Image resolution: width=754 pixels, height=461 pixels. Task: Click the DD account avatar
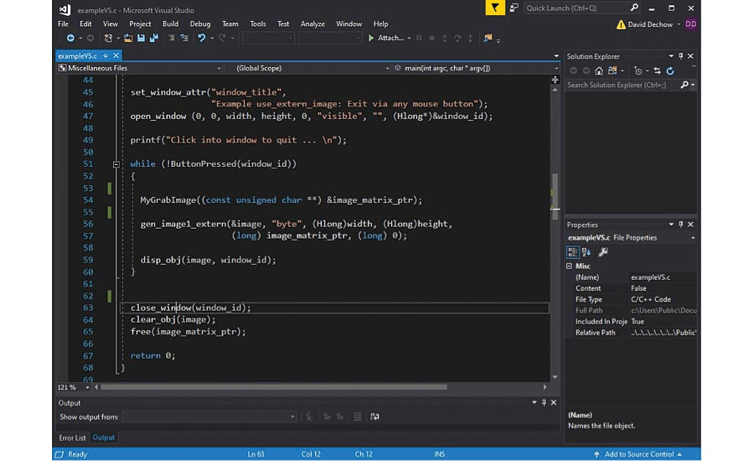691,24
